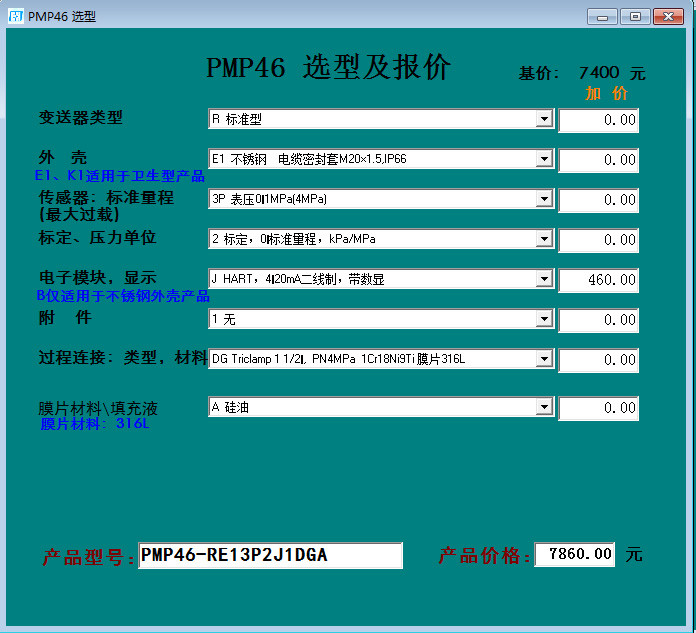Click the 加价 field for 变送器类型

(598, 120)
